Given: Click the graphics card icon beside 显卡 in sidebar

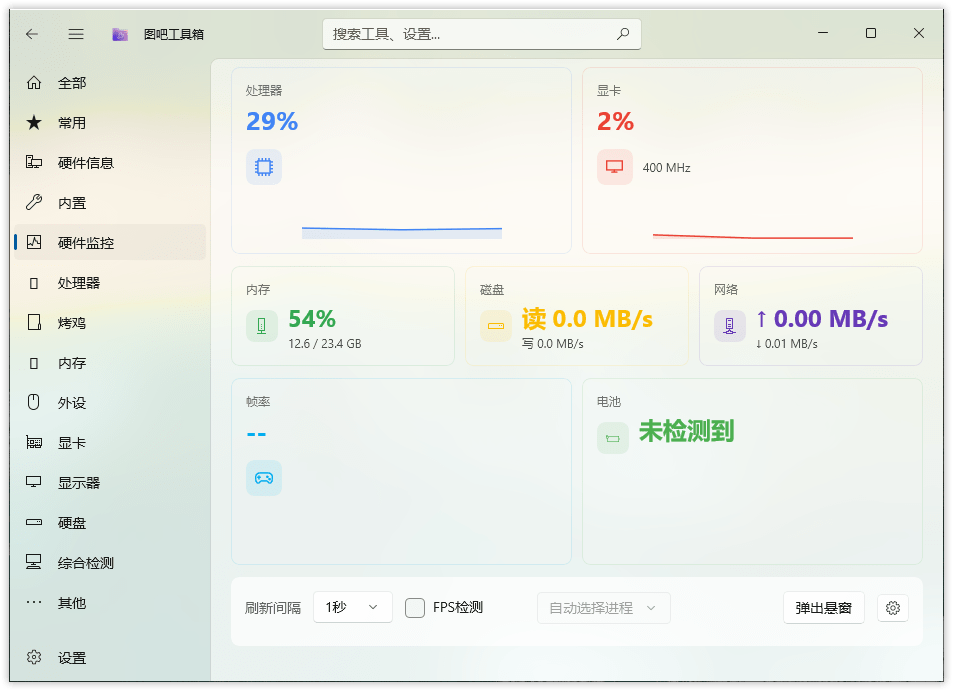Looking at the screenshot, I should (x=34, y=442).
